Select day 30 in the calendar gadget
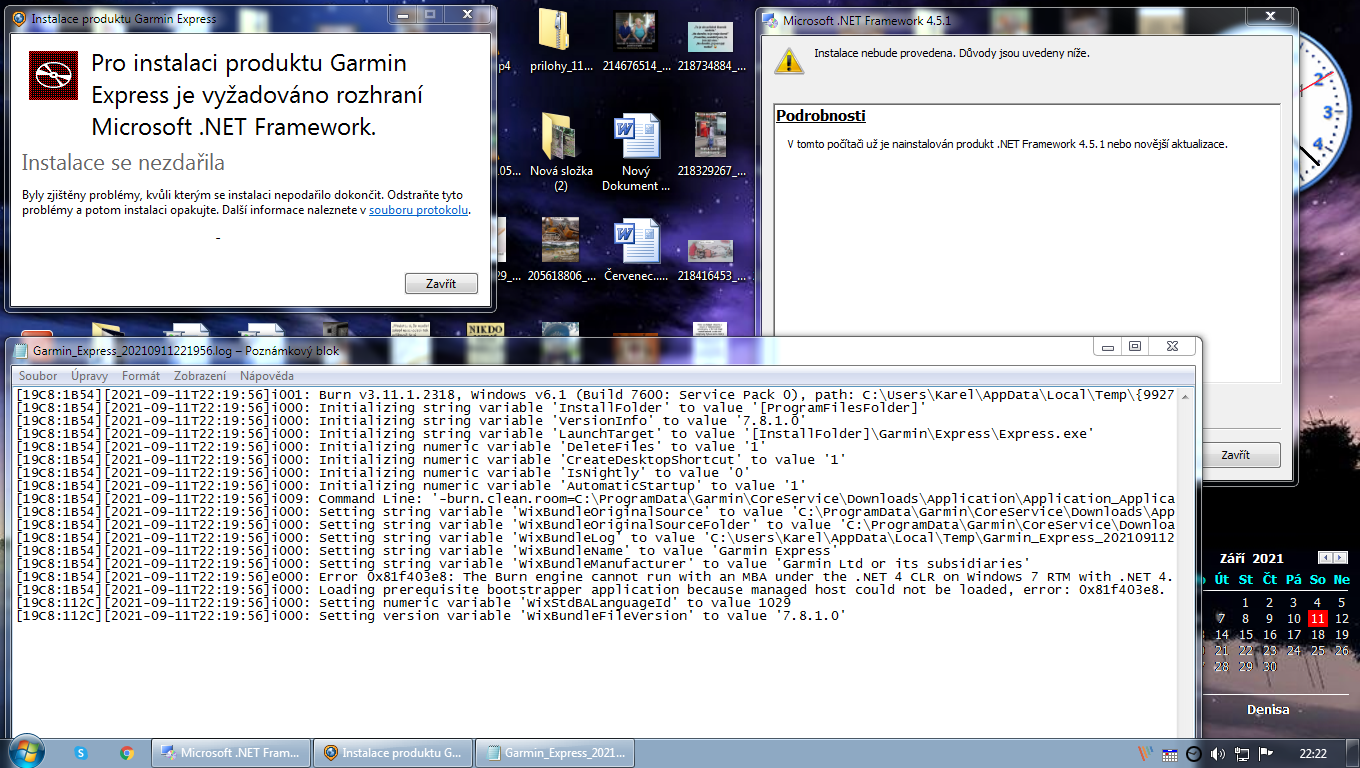The image size is (1360, 768). pos(1270,667)
